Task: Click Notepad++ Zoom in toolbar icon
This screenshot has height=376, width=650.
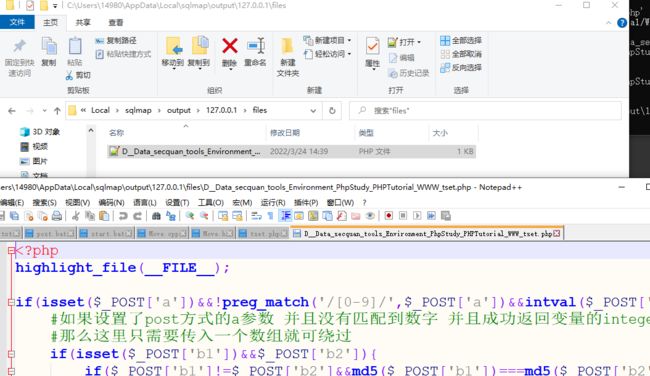Action: click(190, 216)
